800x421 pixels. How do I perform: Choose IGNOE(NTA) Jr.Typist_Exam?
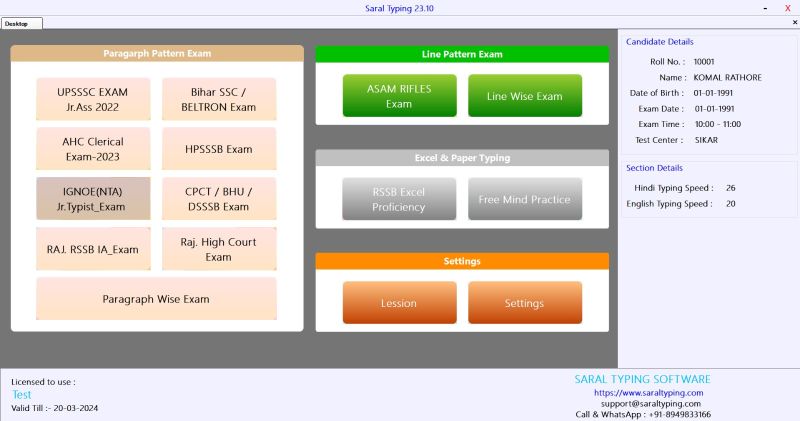click(93, 199)
